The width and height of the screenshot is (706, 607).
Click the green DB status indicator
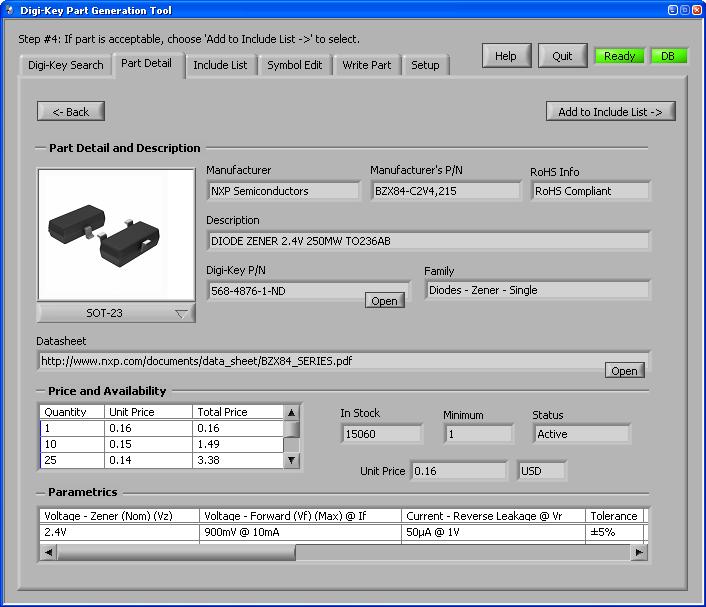click(x=668, y=56)
